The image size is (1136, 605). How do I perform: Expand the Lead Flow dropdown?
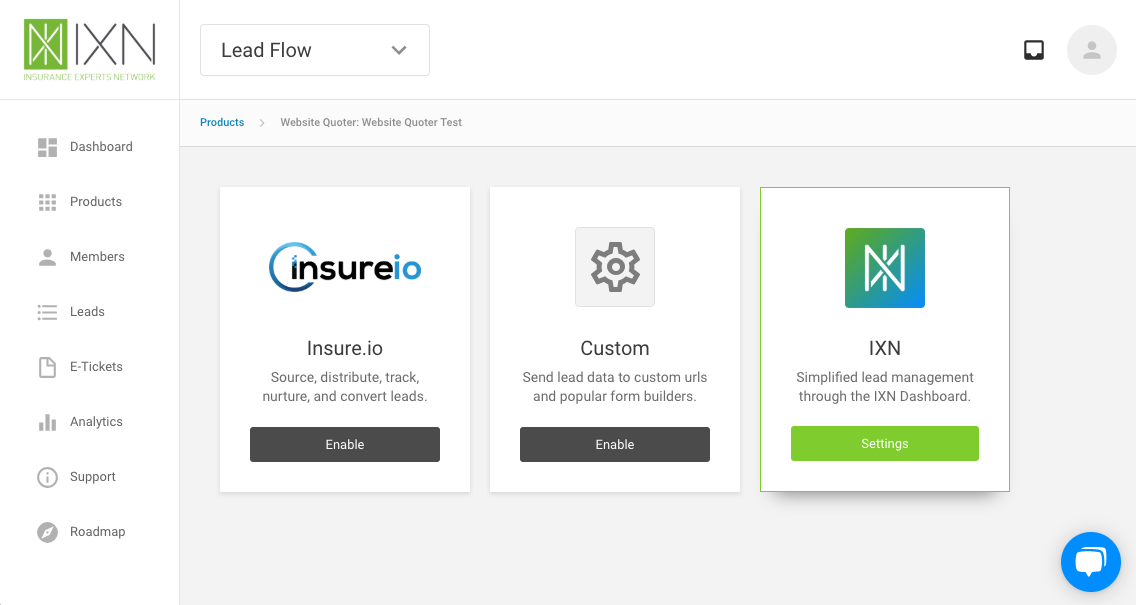(x=315, y=50)
